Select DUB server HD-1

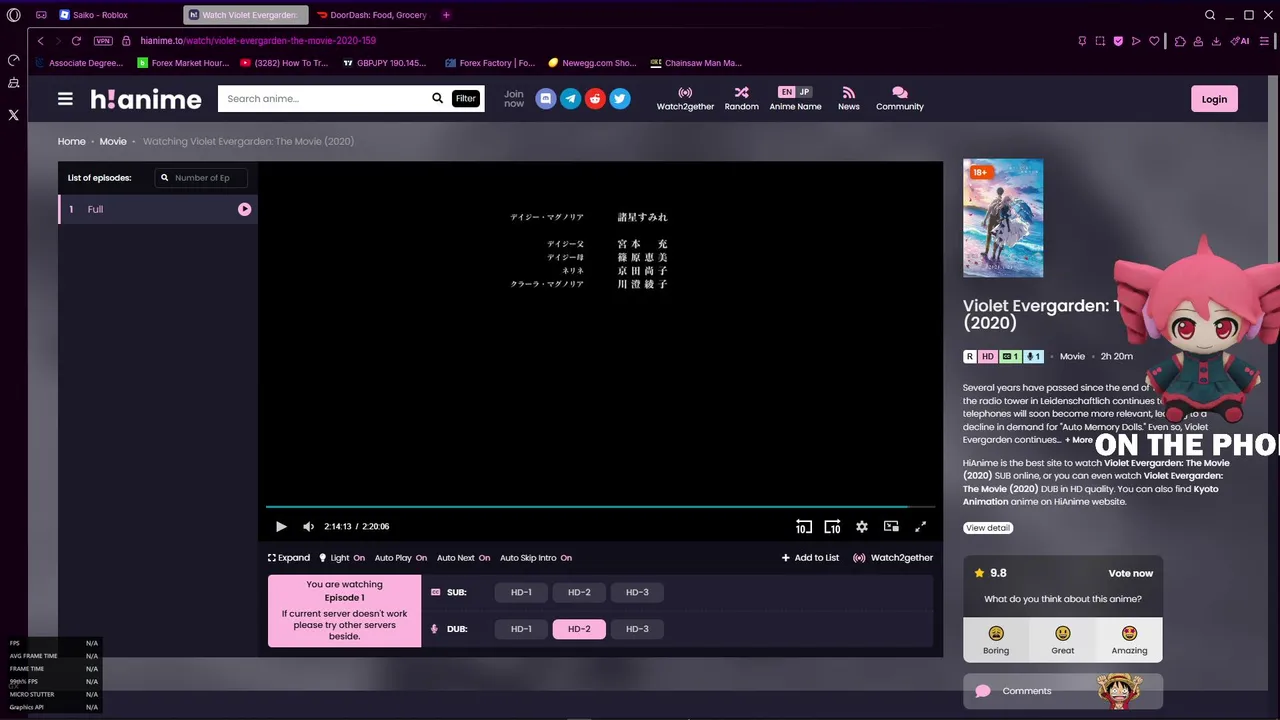click(521, 629)
